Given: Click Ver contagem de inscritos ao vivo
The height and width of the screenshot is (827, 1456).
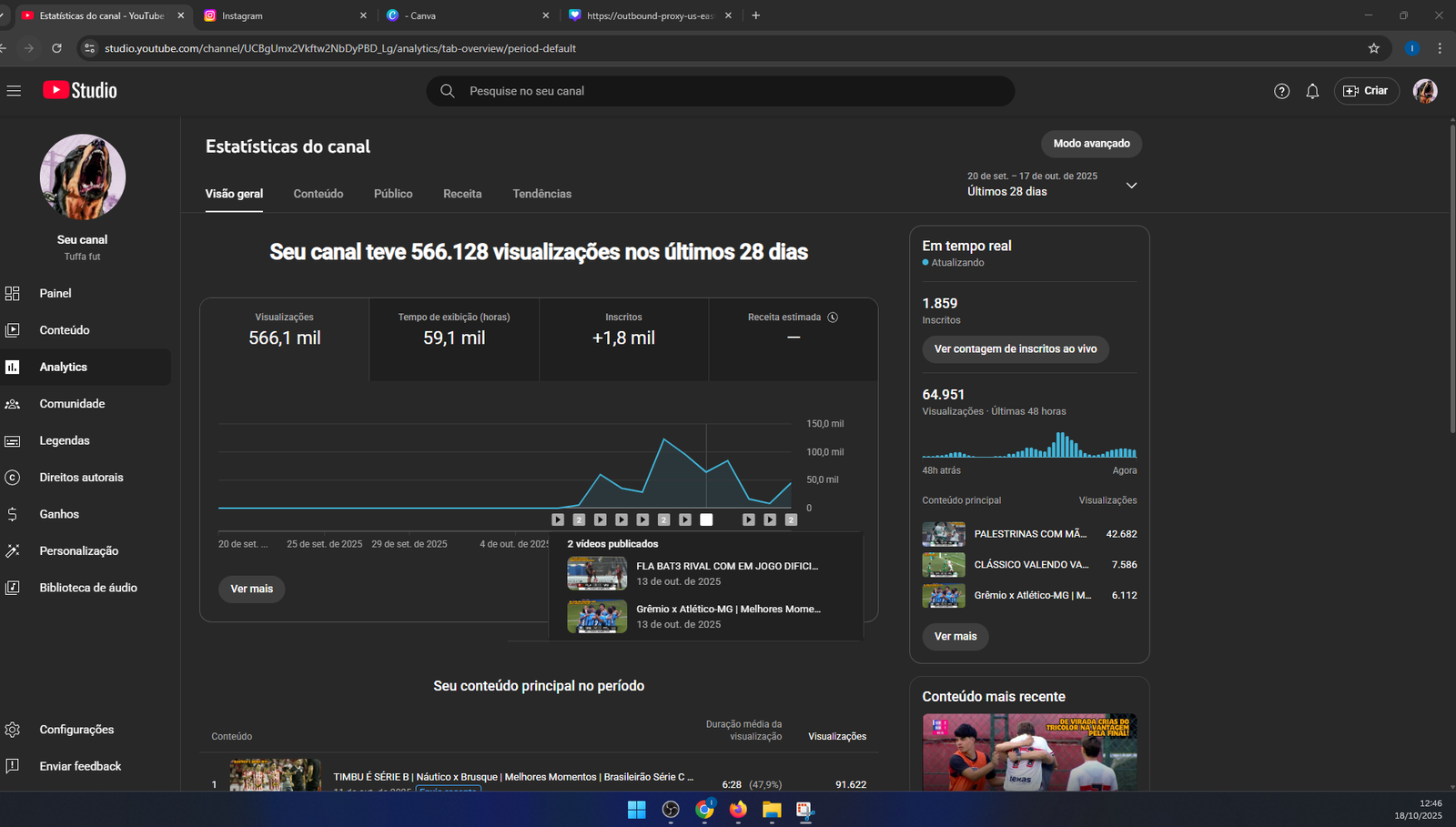Looking at the screenshot, I should point(1015,349).
